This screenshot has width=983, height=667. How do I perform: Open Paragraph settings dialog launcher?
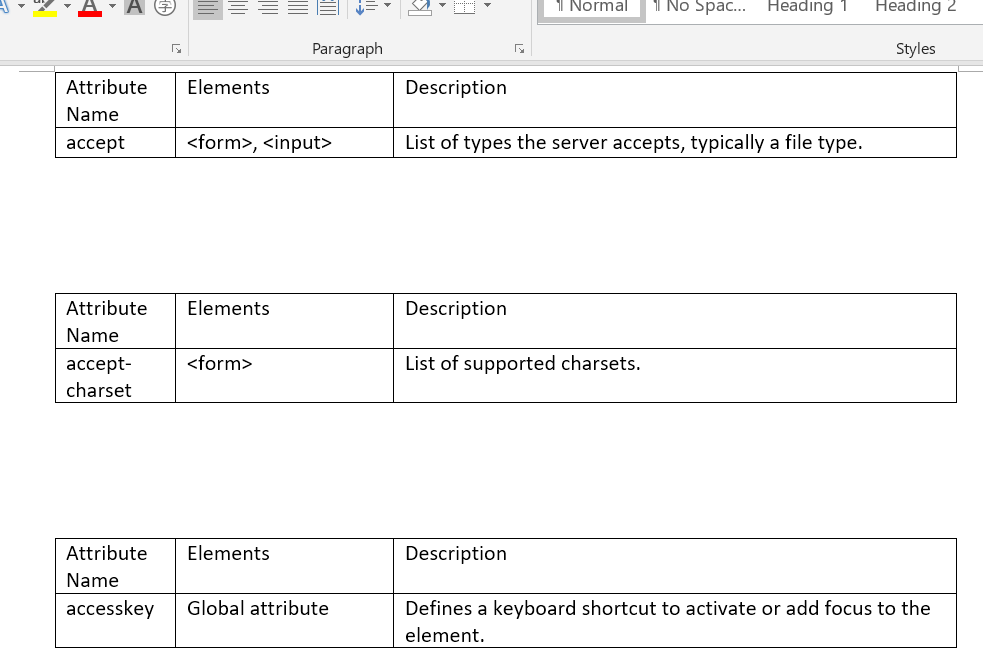tap(519, 49)
